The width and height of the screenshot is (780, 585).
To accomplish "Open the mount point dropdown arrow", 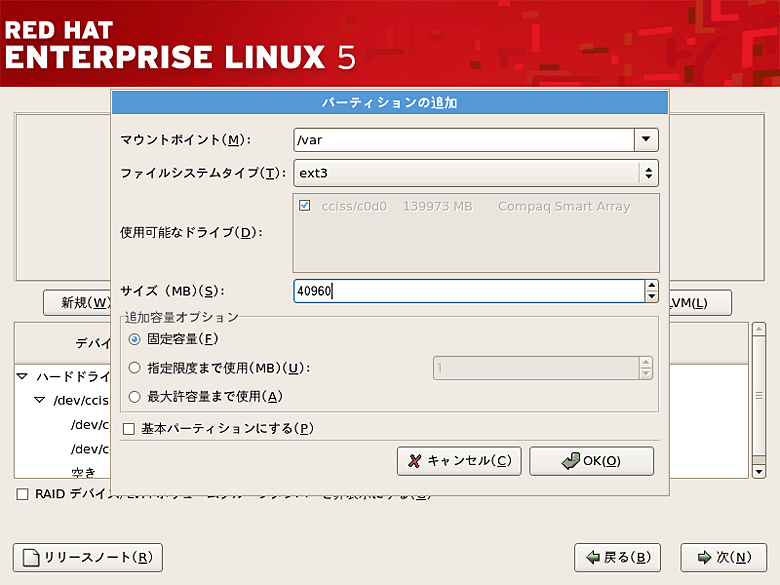I will 646,140.
